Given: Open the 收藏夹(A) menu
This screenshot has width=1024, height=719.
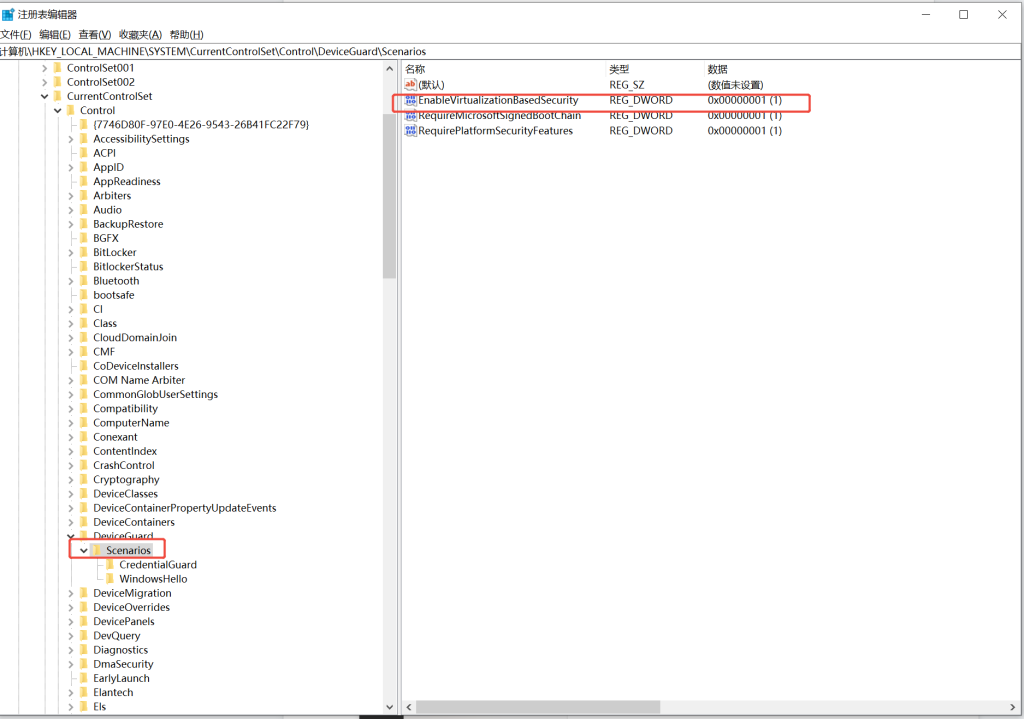Looking at the screenshot, I should click(x=140, y=35).
